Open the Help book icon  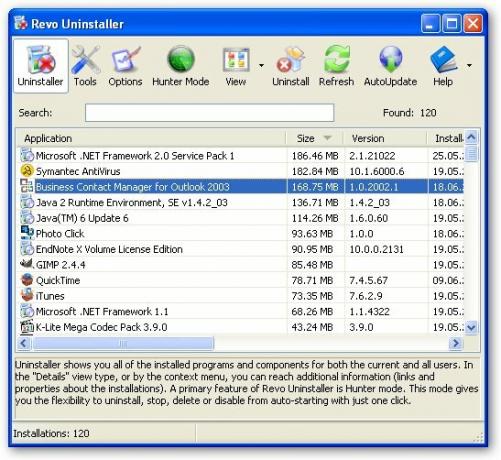443,66
